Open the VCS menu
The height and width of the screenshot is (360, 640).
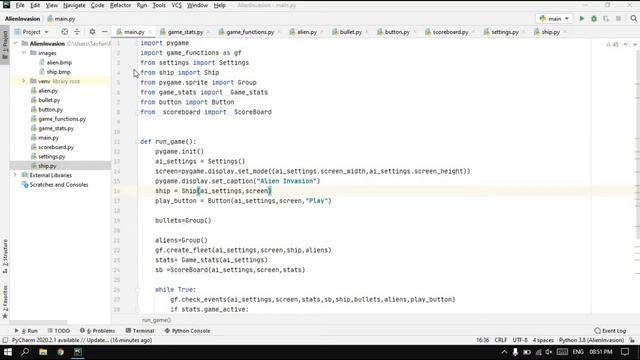[176, 5]
